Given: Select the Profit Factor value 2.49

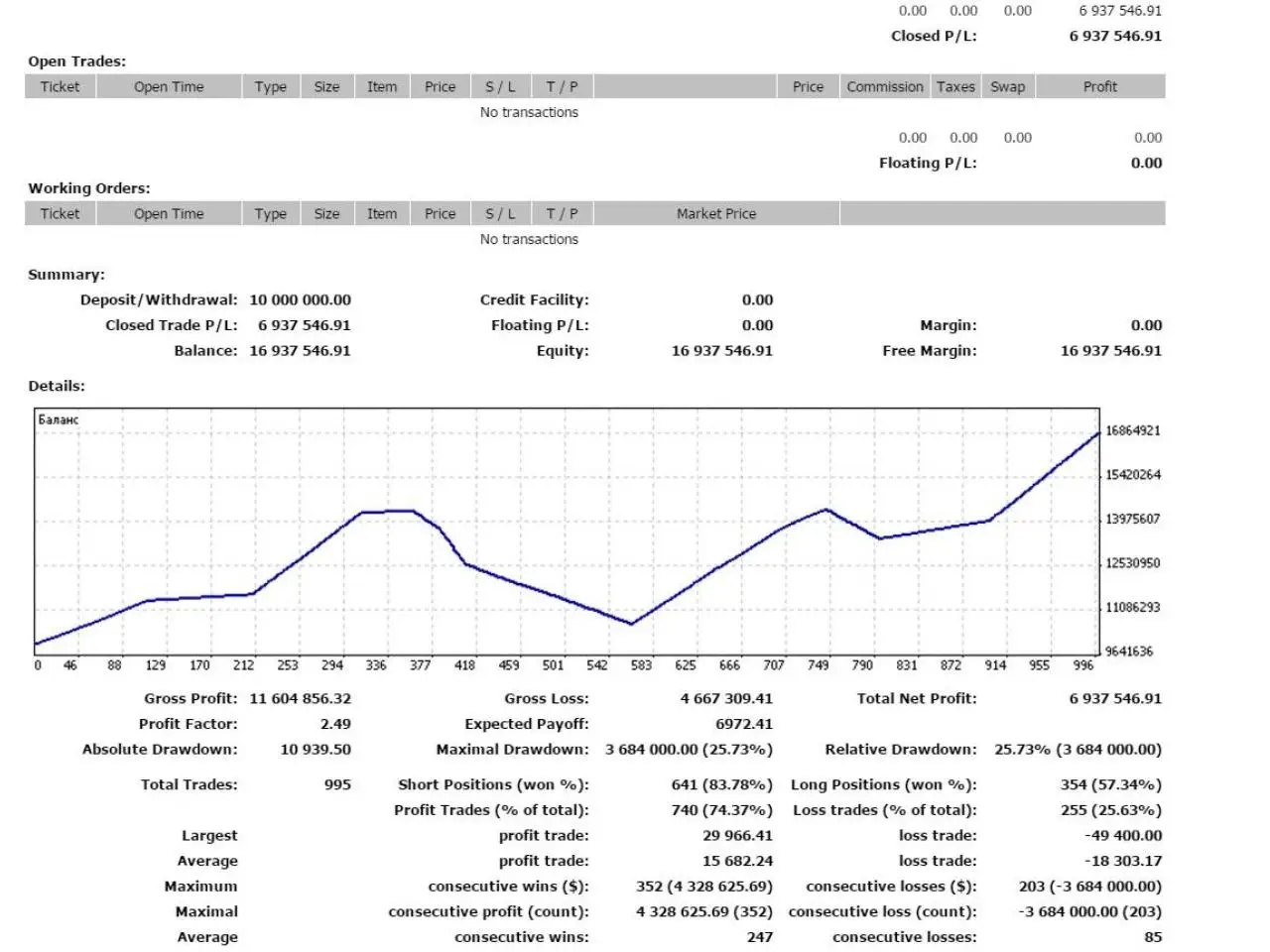Looking at the screenshot, I should 335,725.
